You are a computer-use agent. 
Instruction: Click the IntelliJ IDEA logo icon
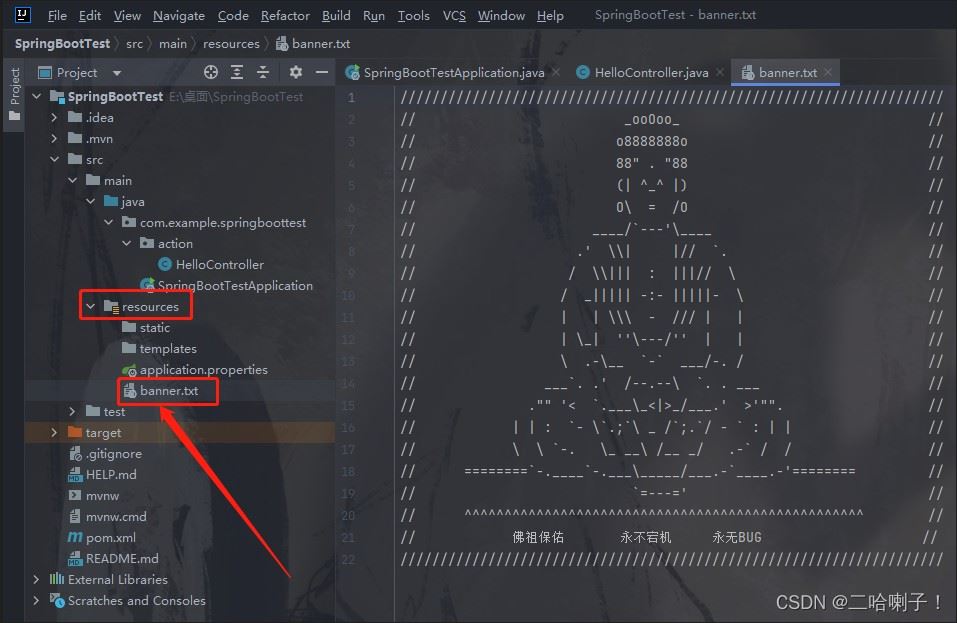point(23,15)
